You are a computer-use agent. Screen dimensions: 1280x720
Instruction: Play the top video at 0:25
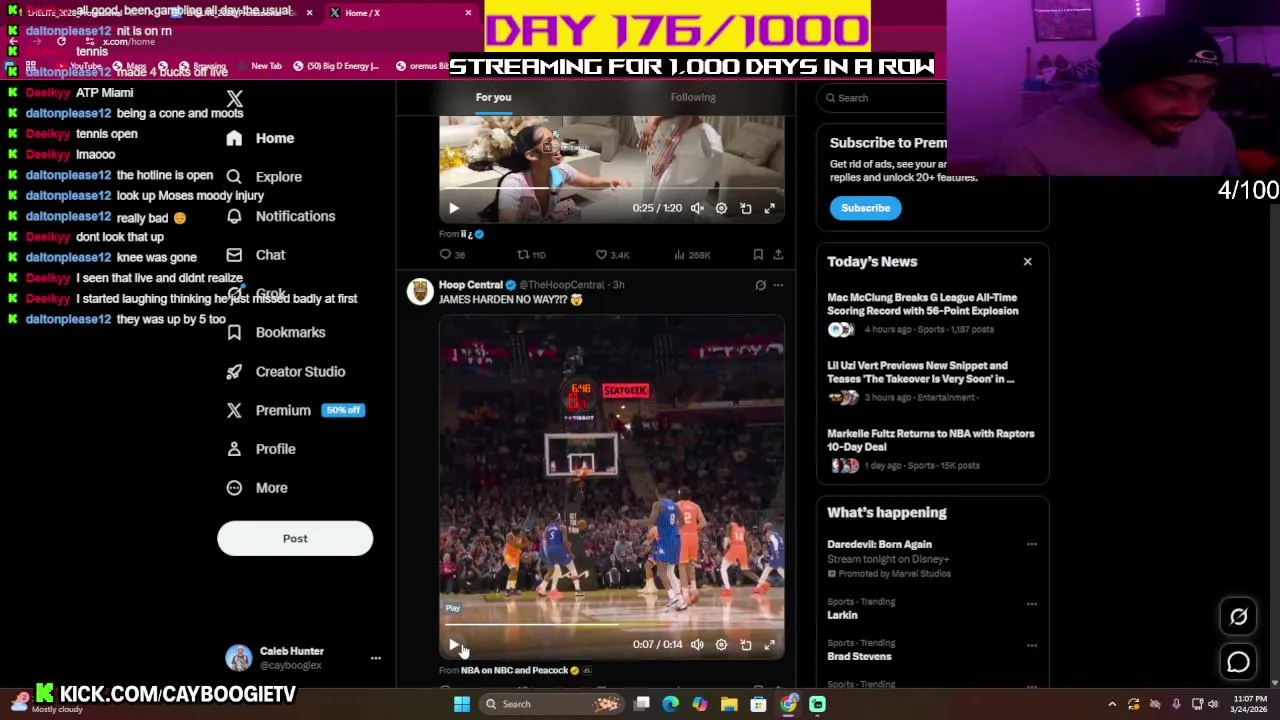click(x=453, y=208)
